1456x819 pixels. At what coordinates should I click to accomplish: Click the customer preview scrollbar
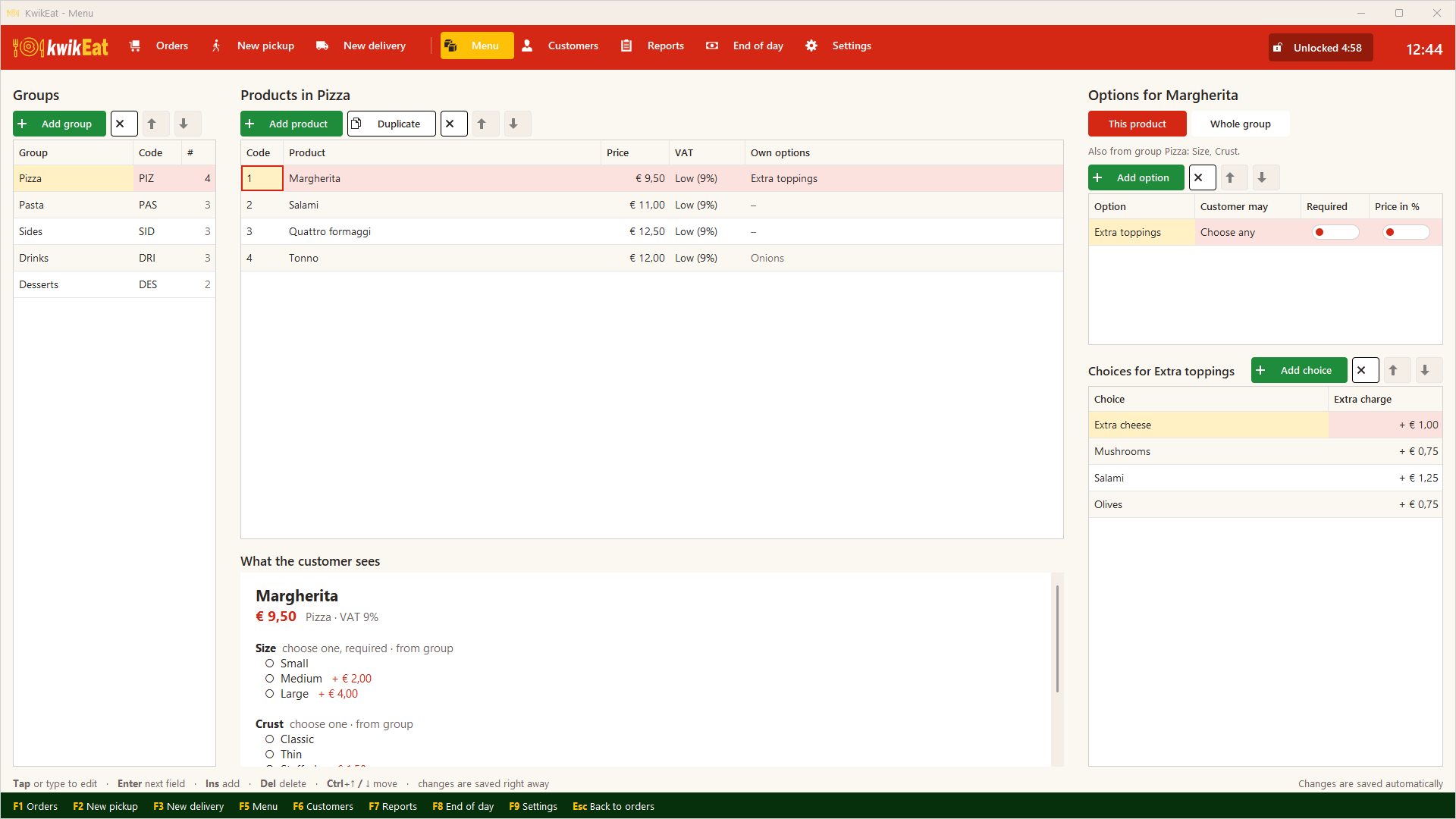tap(1057, 639)
